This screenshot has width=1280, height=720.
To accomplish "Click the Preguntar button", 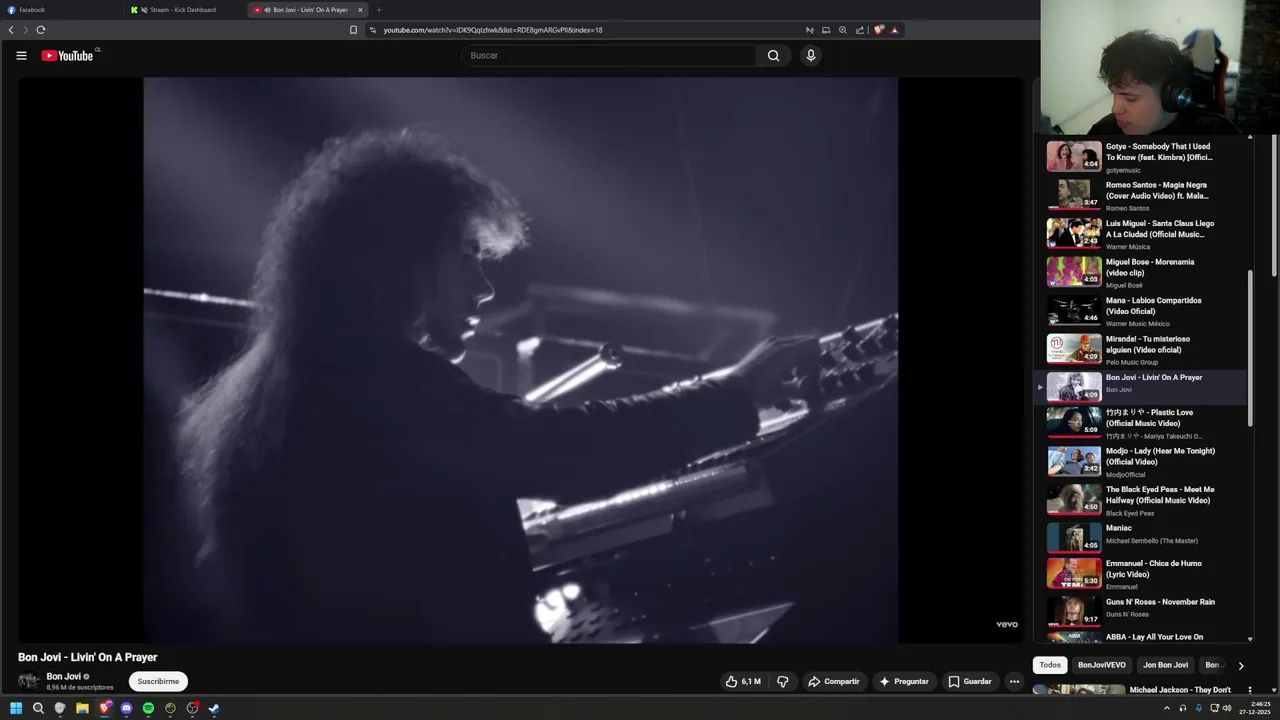I will coord(904,682).
